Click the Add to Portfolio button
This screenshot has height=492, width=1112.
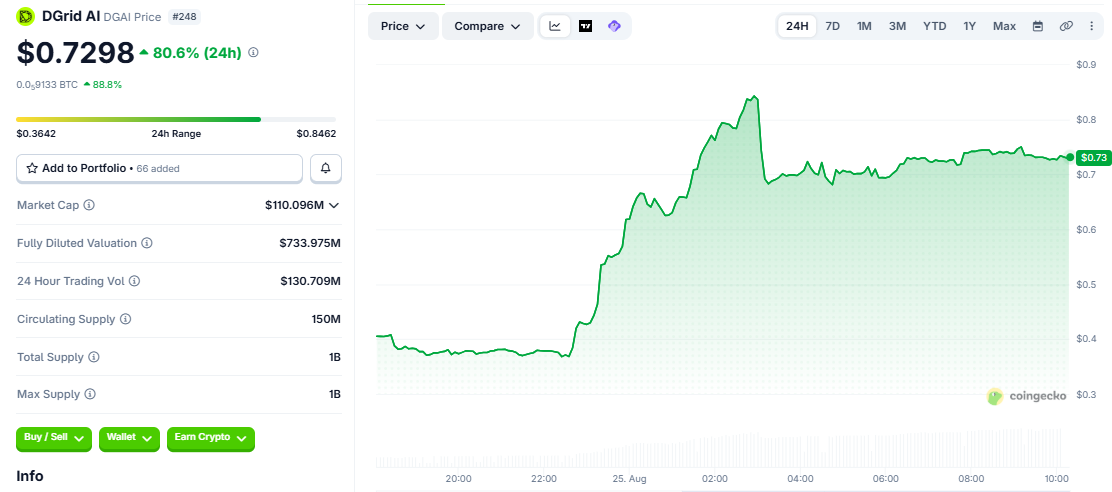click(x=160, y=168)
